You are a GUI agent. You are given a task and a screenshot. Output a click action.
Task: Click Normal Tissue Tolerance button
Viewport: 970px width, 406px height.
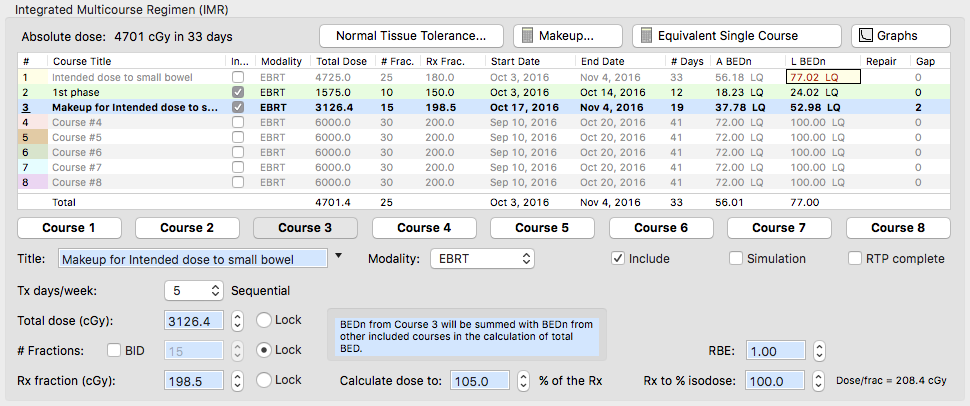click(x=412, y=36)
